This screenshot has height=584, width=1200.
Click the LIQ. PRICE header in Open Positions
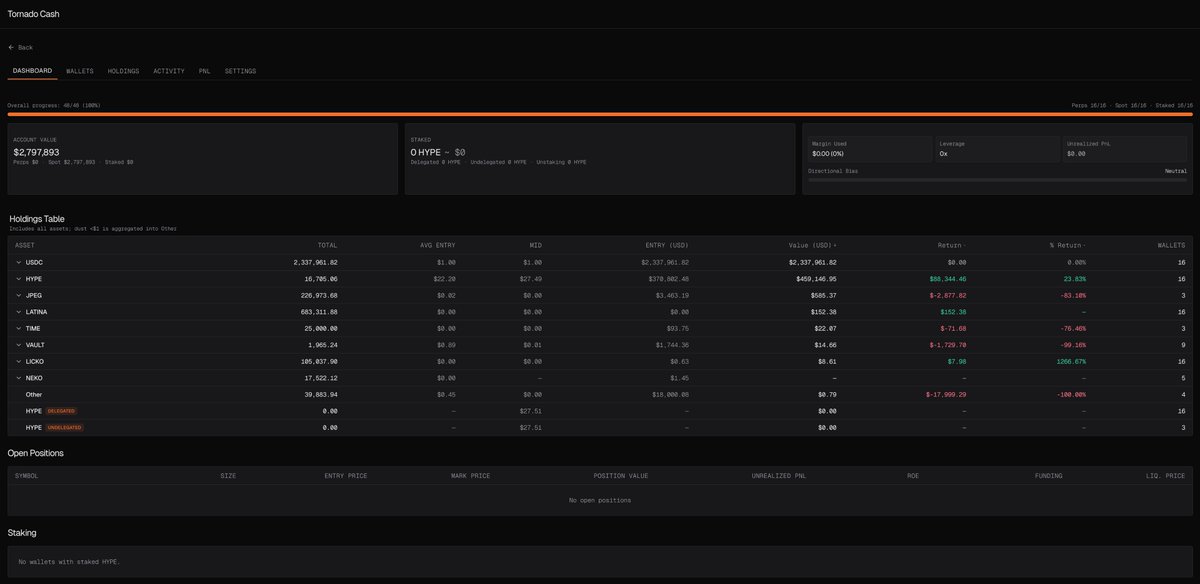click(x=1165, y=476)
